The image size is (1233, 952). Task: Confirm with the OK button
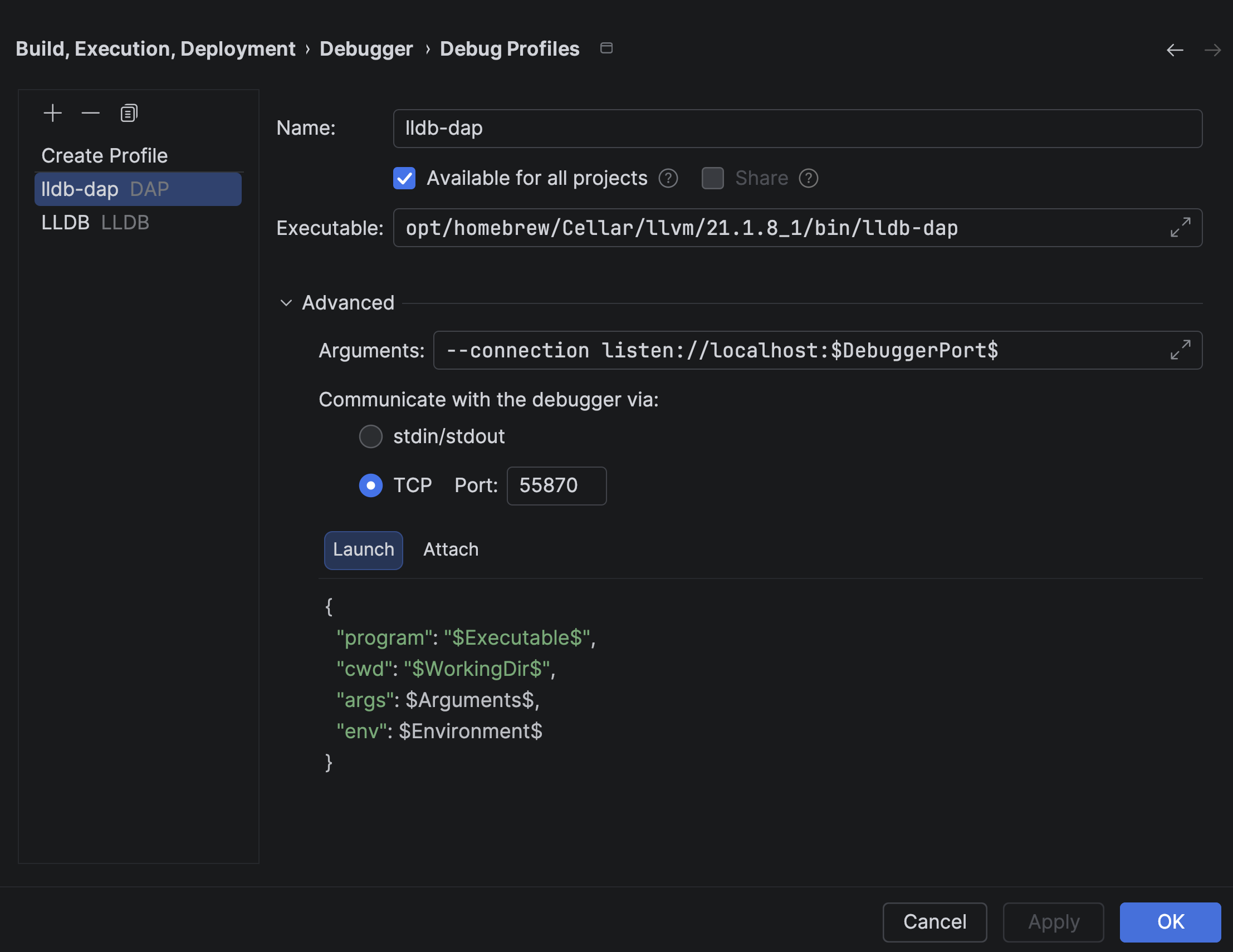click(x=1170, y=921)
